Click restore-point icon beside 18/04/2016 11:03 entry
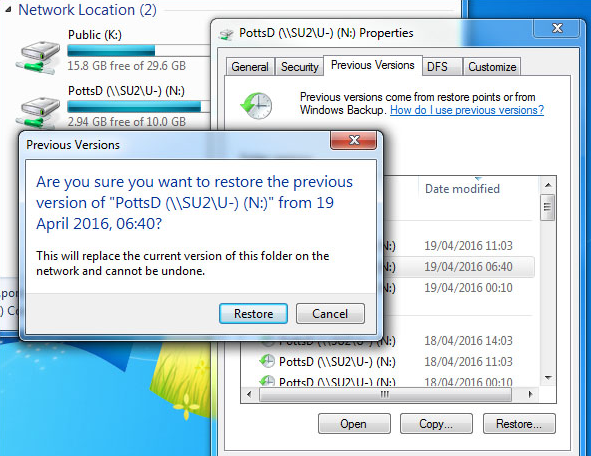 [x=267, y=361]
